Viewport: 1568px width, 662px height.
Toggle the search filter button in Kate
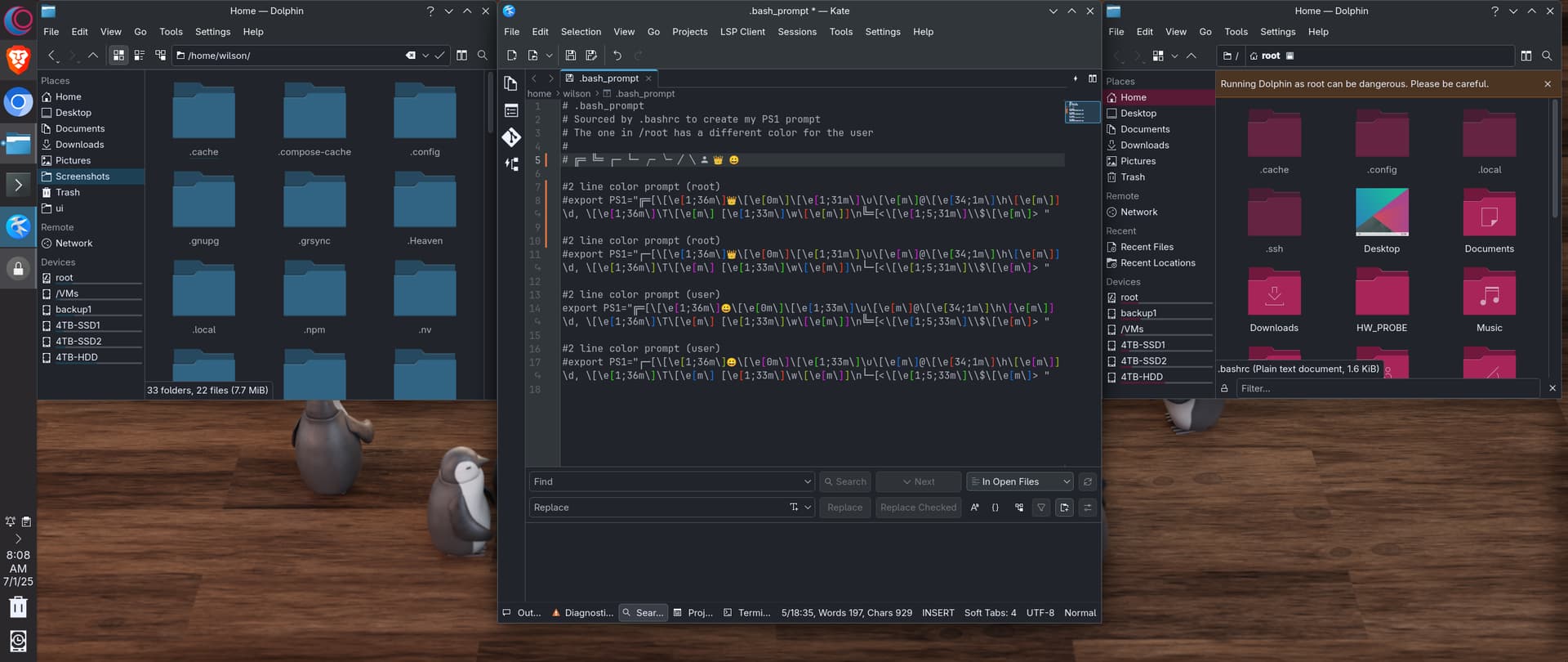[1041, 508]
